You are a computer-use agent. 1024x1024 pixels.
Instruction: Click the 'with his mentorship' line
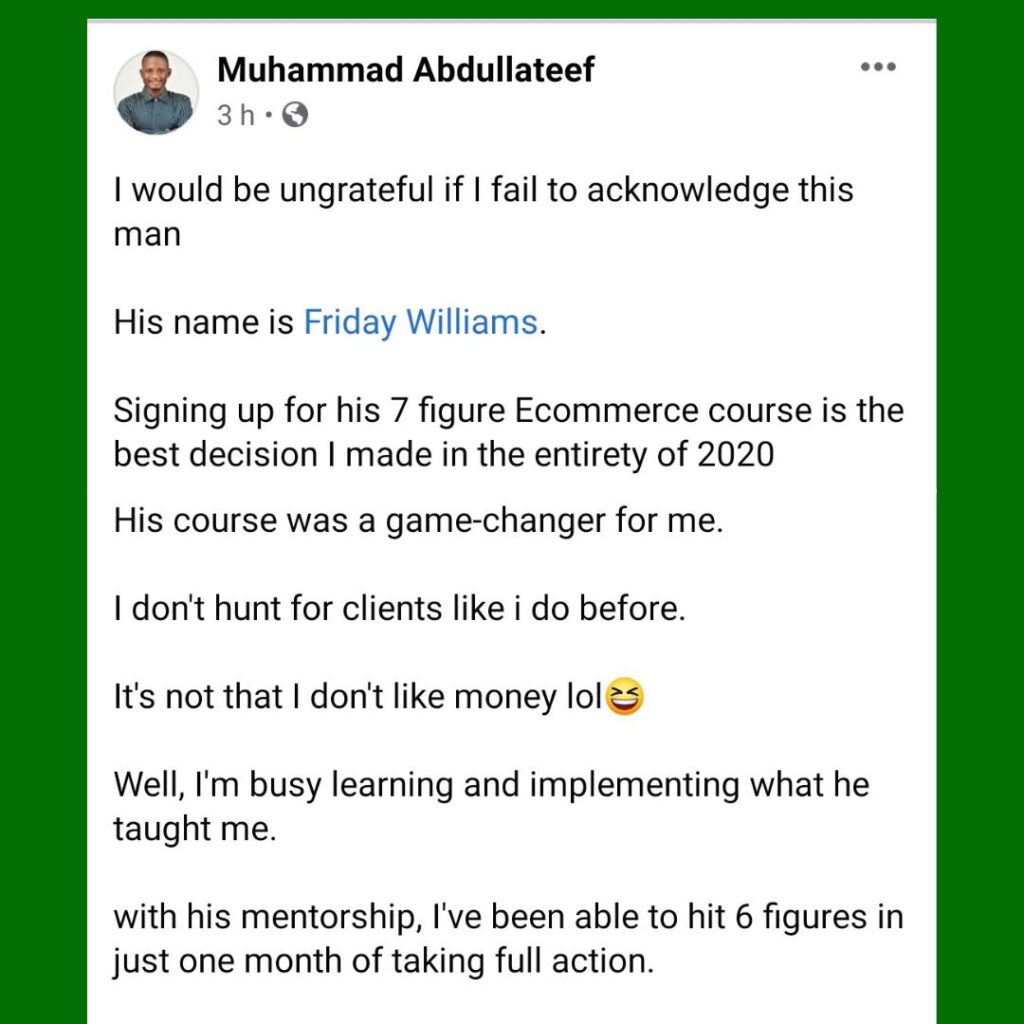coord(508,918)
